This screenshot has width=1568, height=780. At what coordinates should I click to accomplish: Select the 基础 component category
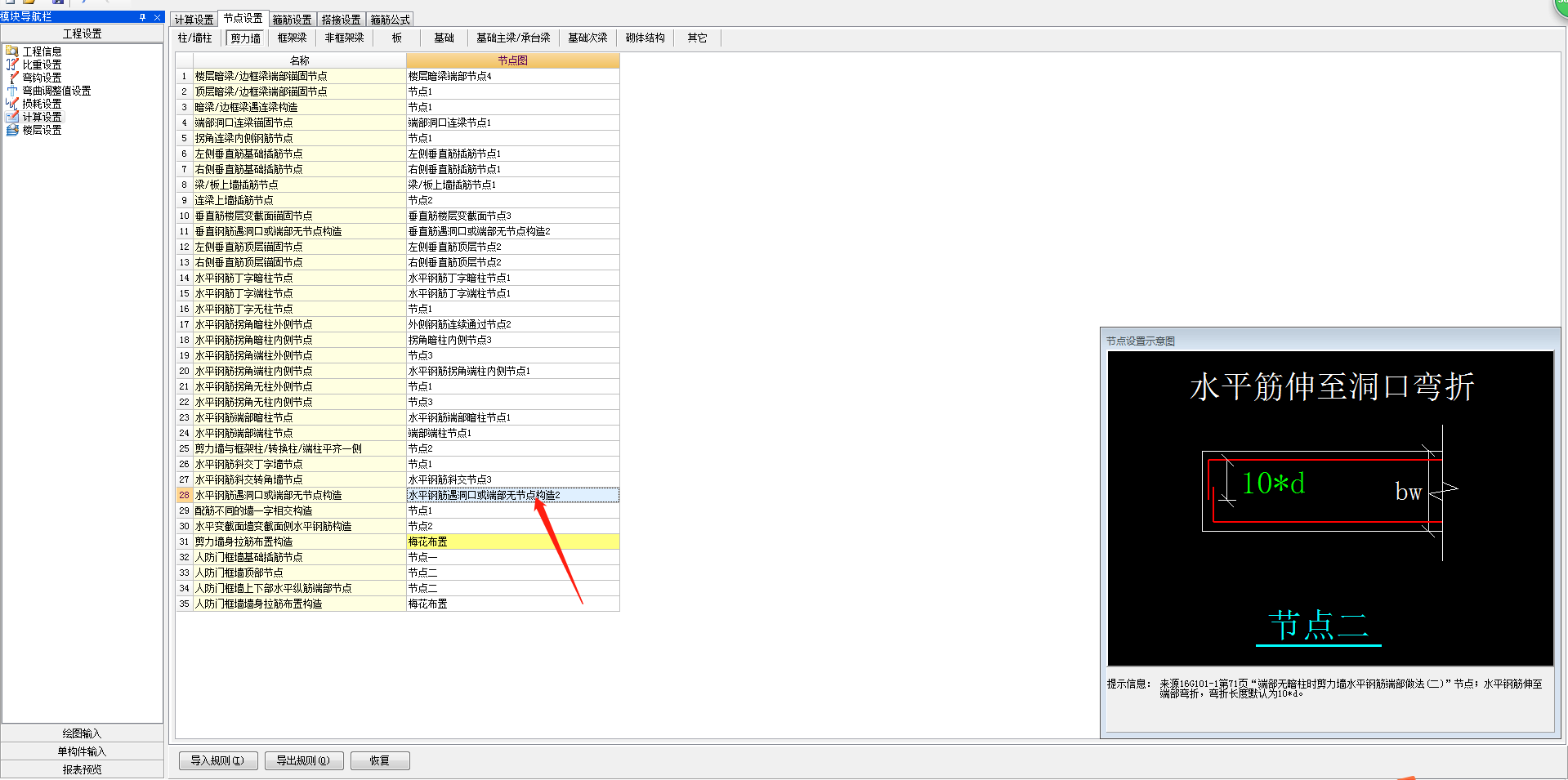(x=444, y=38)
